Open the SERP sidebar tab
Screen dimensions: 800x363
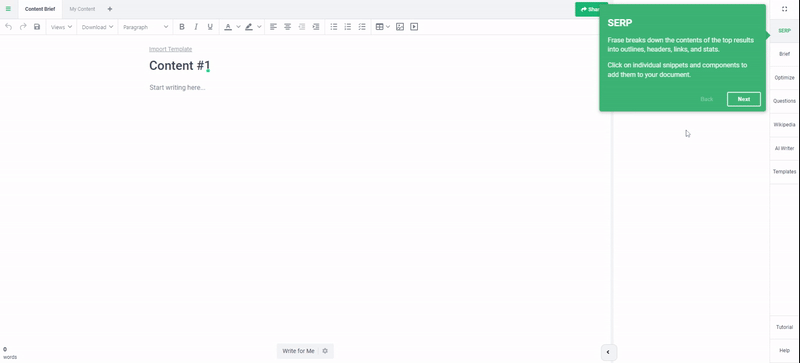784,31
